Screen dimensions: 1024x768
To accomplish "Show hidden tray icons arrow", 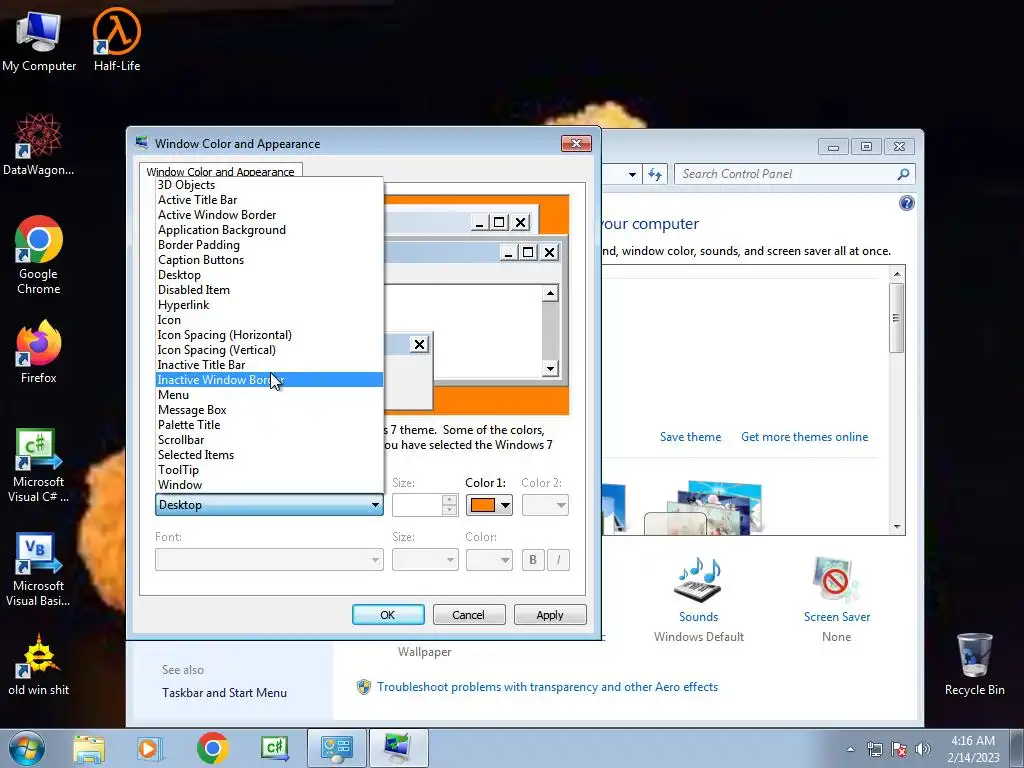I will click(x=850, y=749).
